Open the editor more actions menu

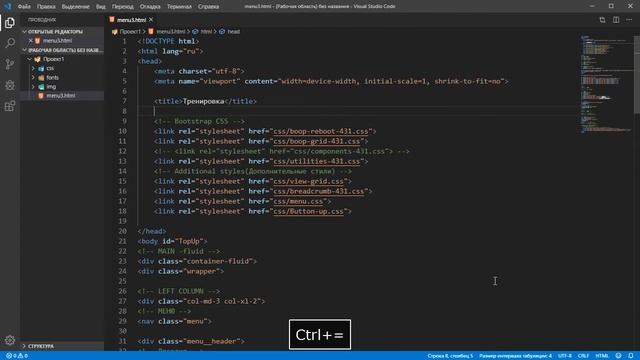coord(629,20)
